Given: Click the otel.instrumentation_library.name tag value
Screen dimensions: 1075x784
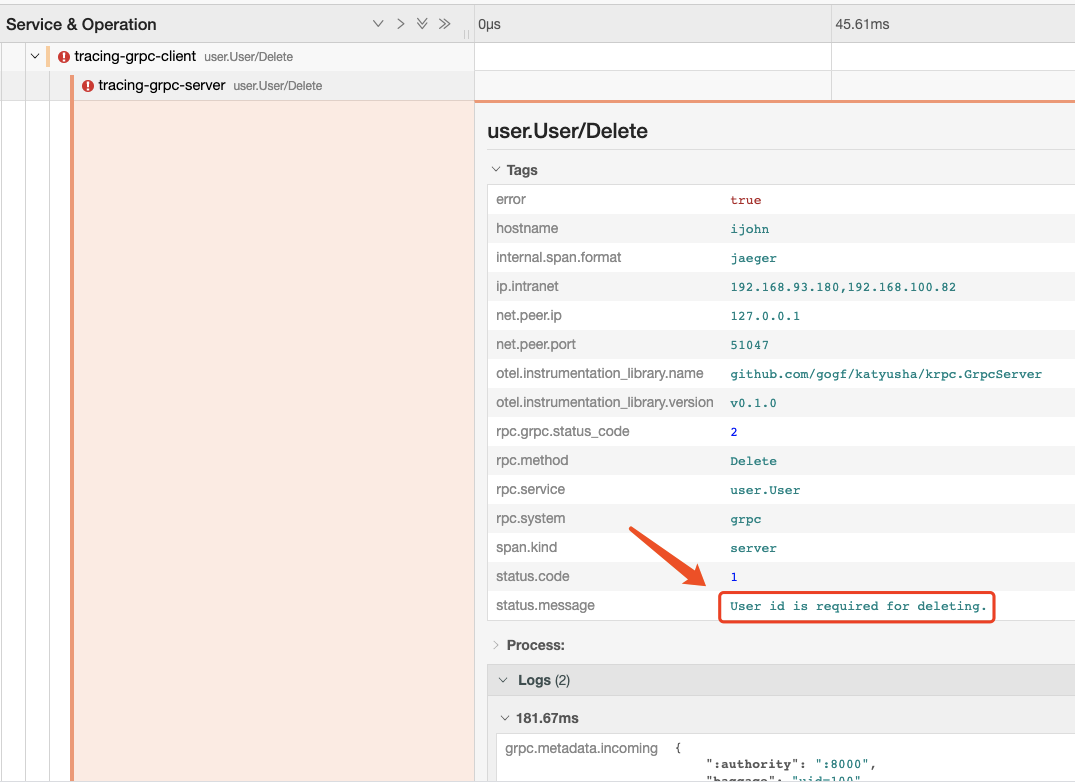Looking at the screenshot, I should (885, 374).
